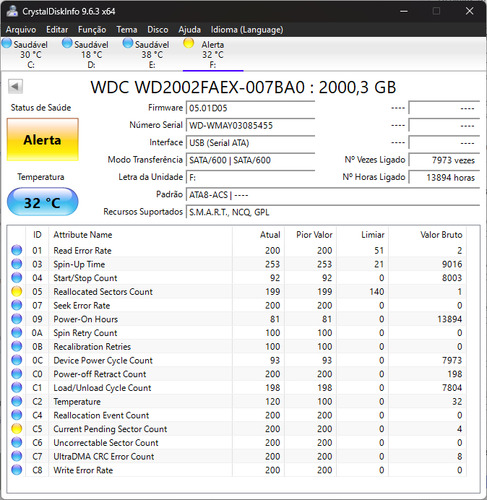Click the Nº Vezes Ligado value 7973 vezes
Screen dimensions: 487x500
click(x=444, y=160)
